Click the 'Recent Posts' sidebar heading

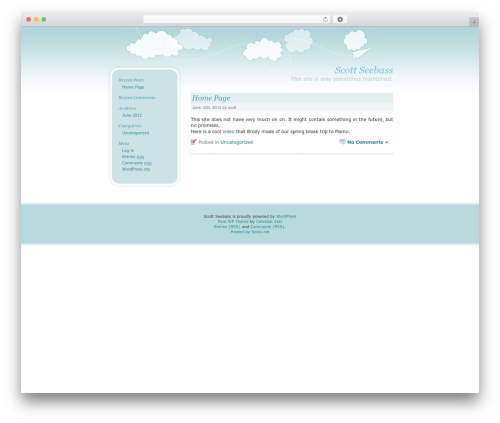[x=131, y=80]
